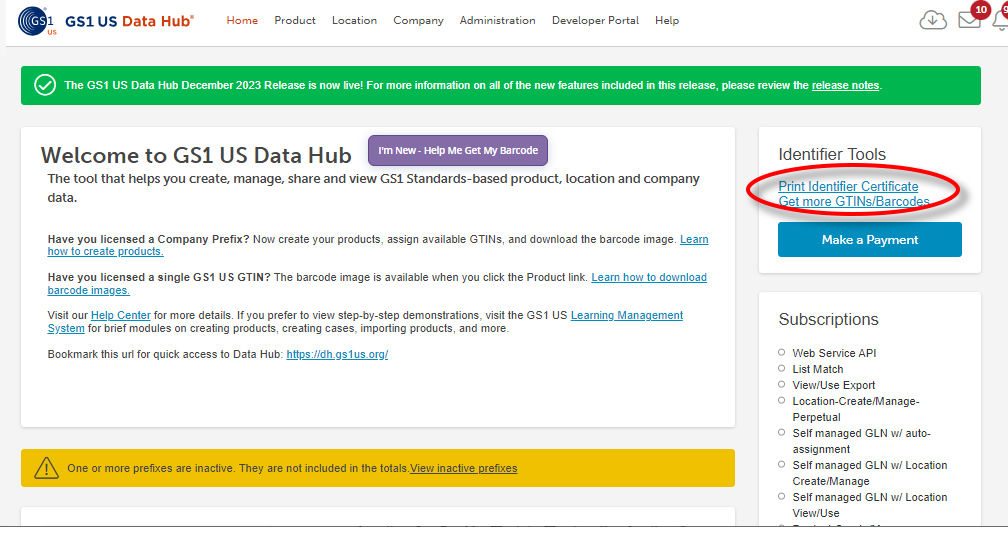Open the Administration menu
1008x533 pixels.
pos(497,20)
